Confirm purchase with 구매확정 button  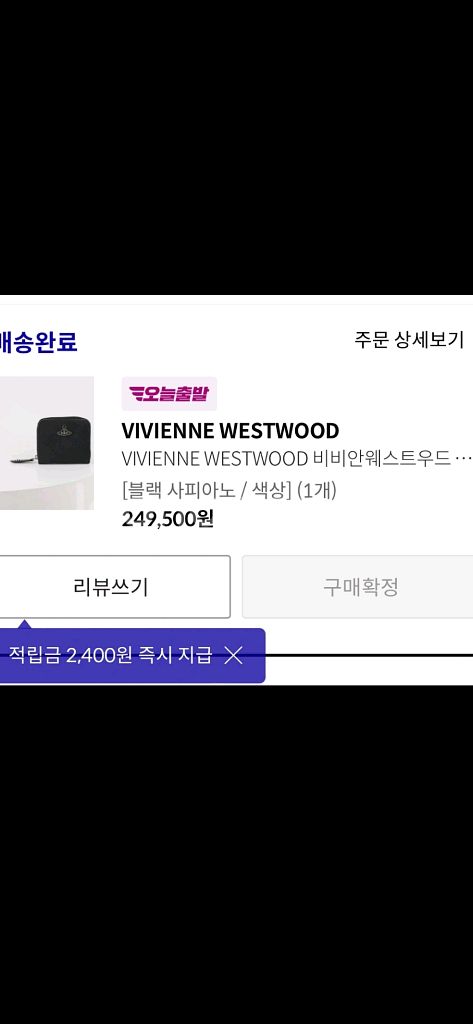(359, 586)
